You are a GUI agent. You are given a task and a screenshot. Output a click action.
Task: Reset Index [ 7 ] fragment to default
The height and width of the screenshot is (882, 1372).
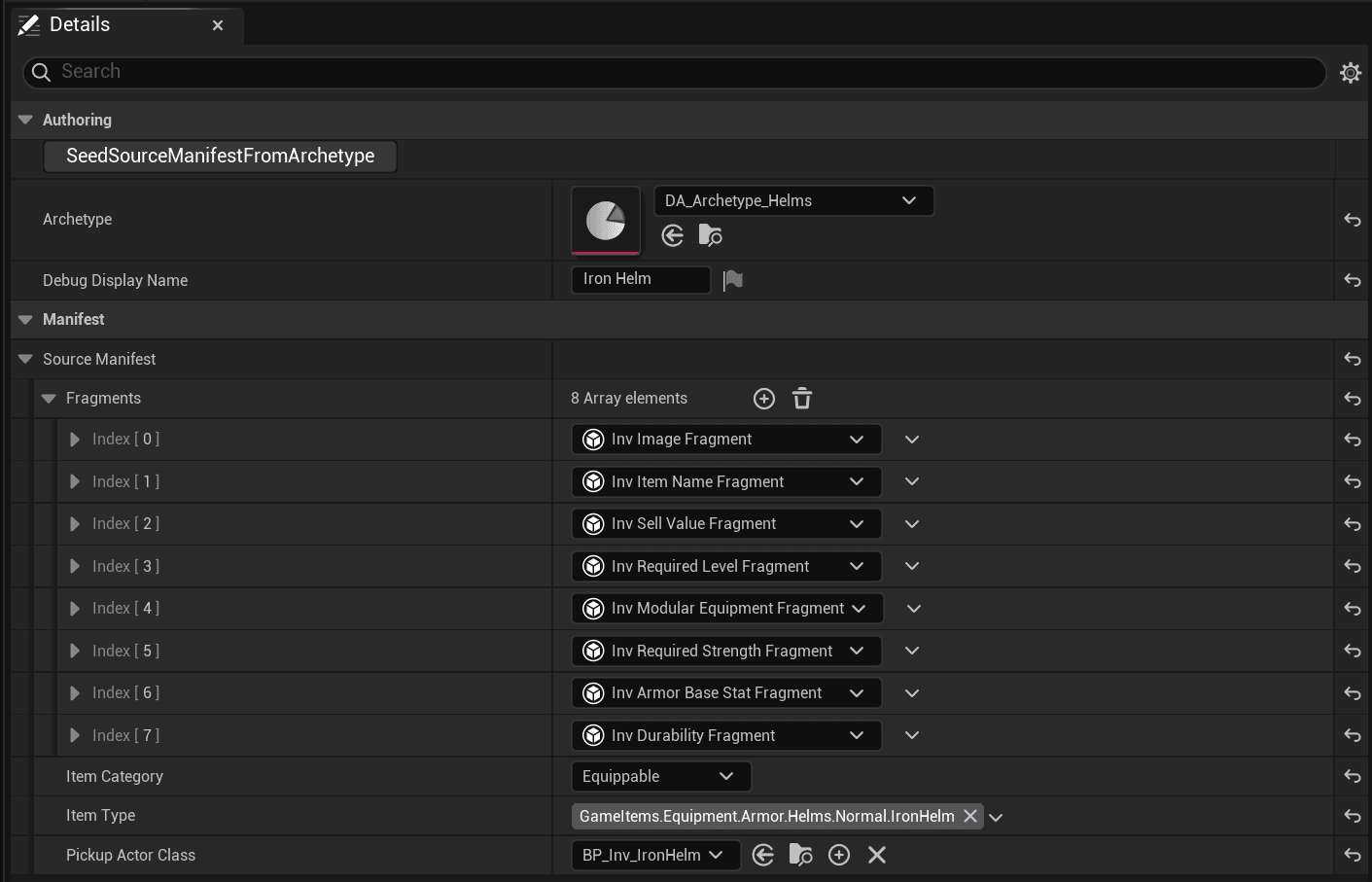1352,735
